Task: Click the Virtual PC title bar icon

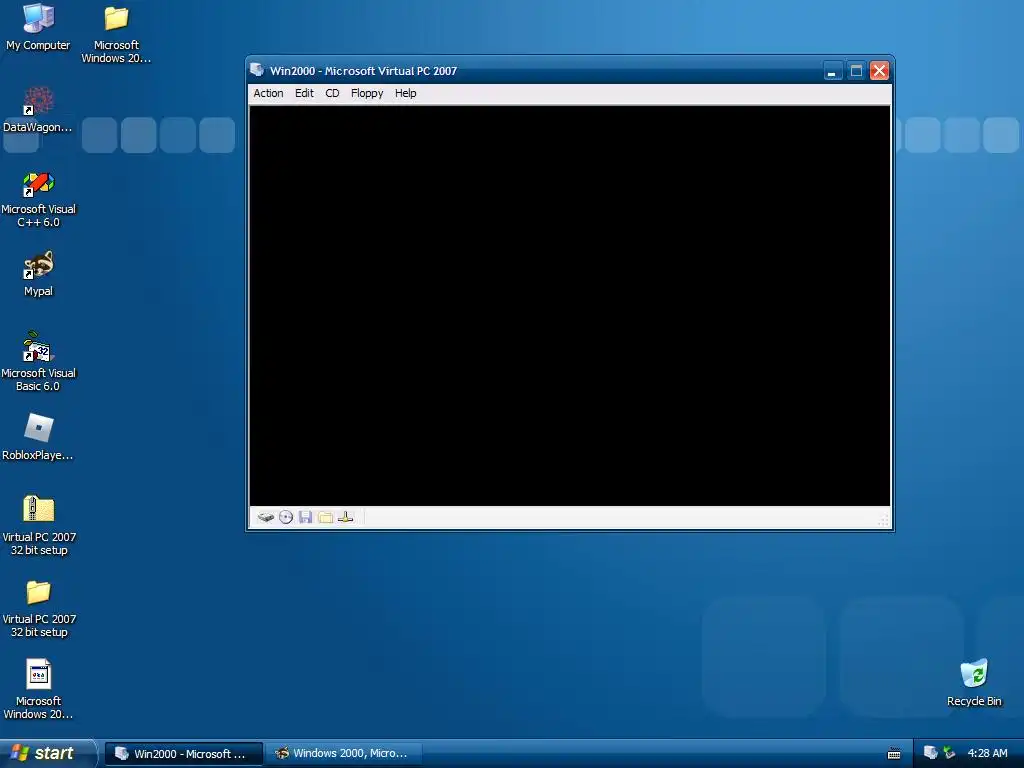Action: coord(257,70)
